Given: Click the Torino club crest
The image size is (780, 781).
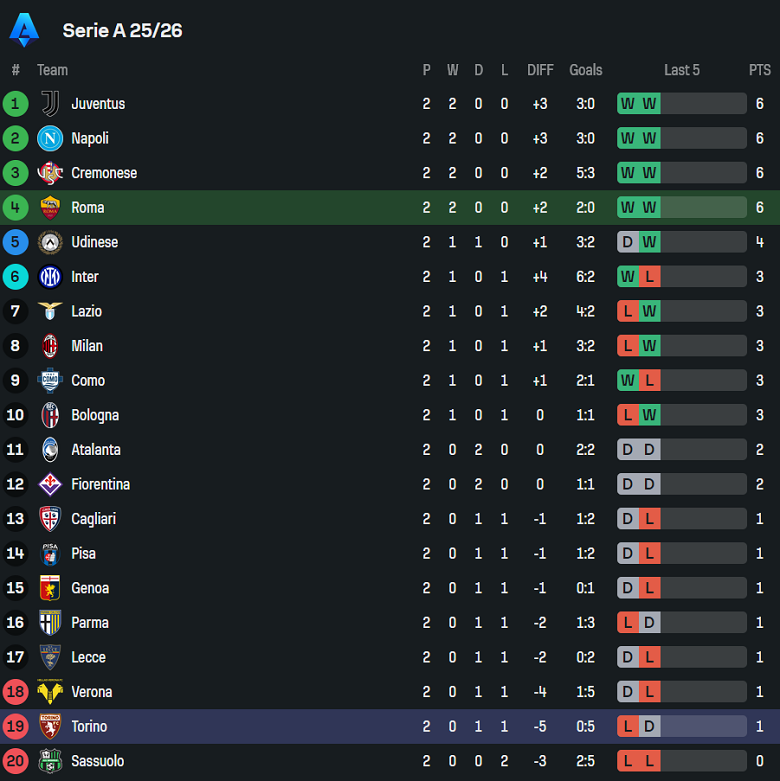Looking at the screenshot, I should click(x=50, y=726).
